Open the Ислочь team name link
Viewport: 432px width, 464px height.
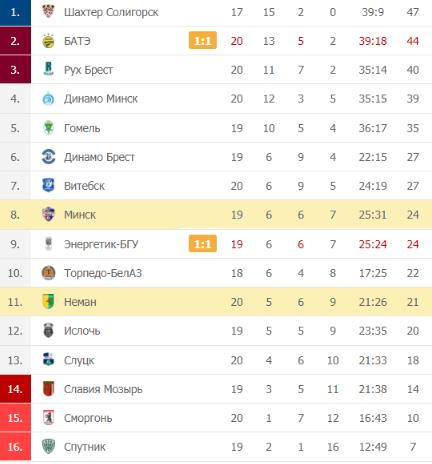pyautogui.click(x=82, y=331)
